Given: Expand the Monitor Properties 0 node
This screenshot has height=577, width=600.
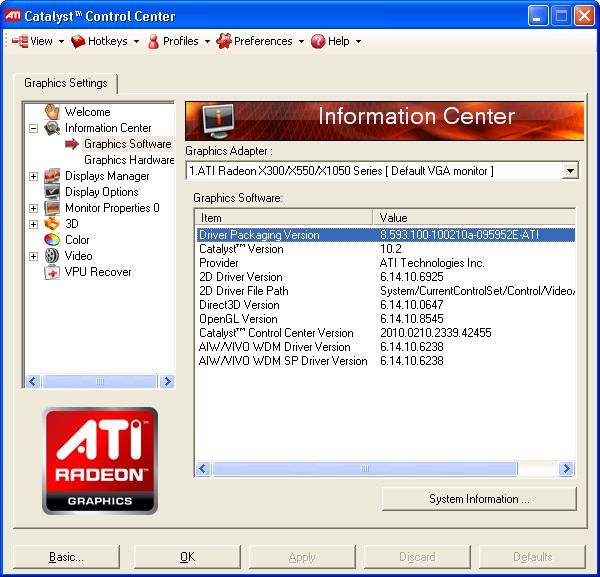Looking at the screenshot, I should (34, 208).
